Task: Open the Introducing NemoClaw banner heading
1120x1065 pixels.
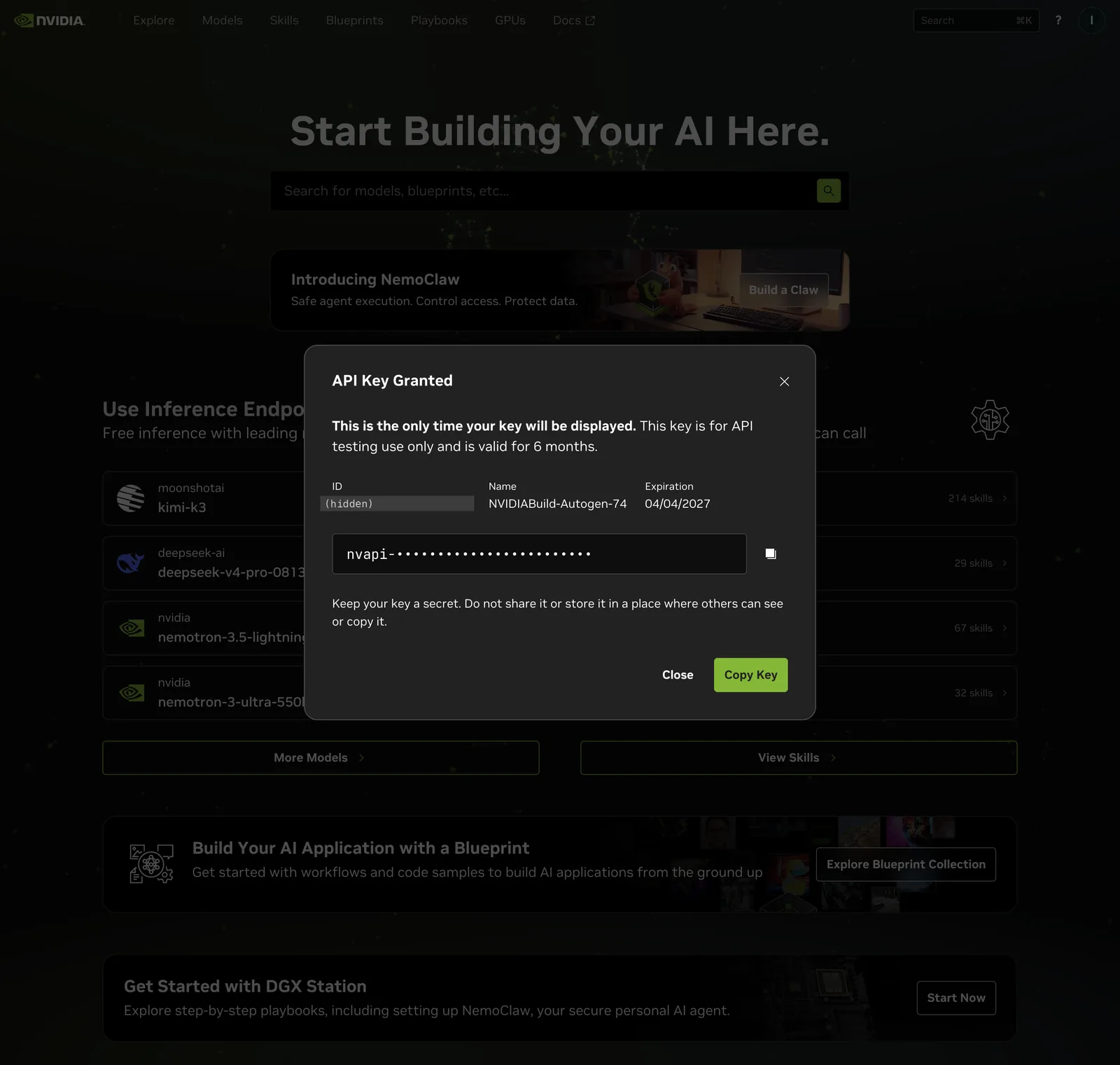Action: tap(375, 279)
